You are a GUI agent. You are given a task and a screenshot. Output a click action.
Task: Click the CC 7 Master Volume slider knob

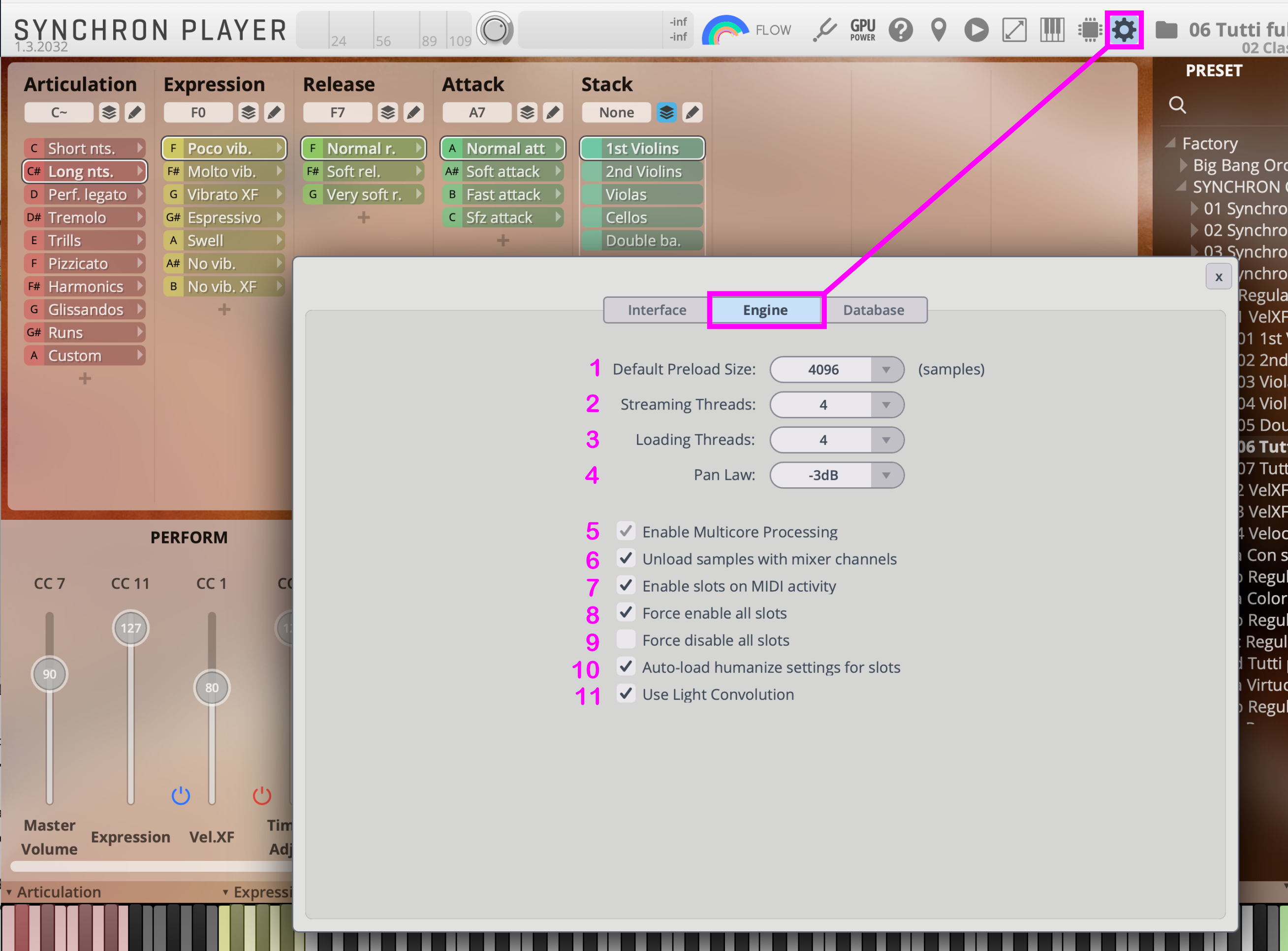(x=50, y=674)
